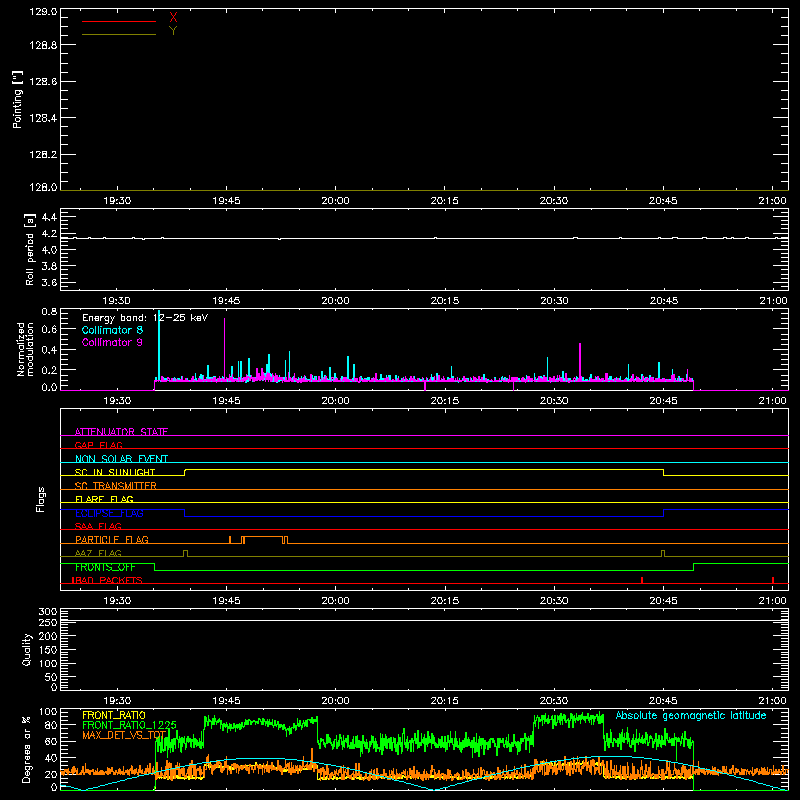Image resolution: width=800 pixels, height=800 pixels.
Task: Click the BAD_PACKETS flag label
Action: point(109,580)
